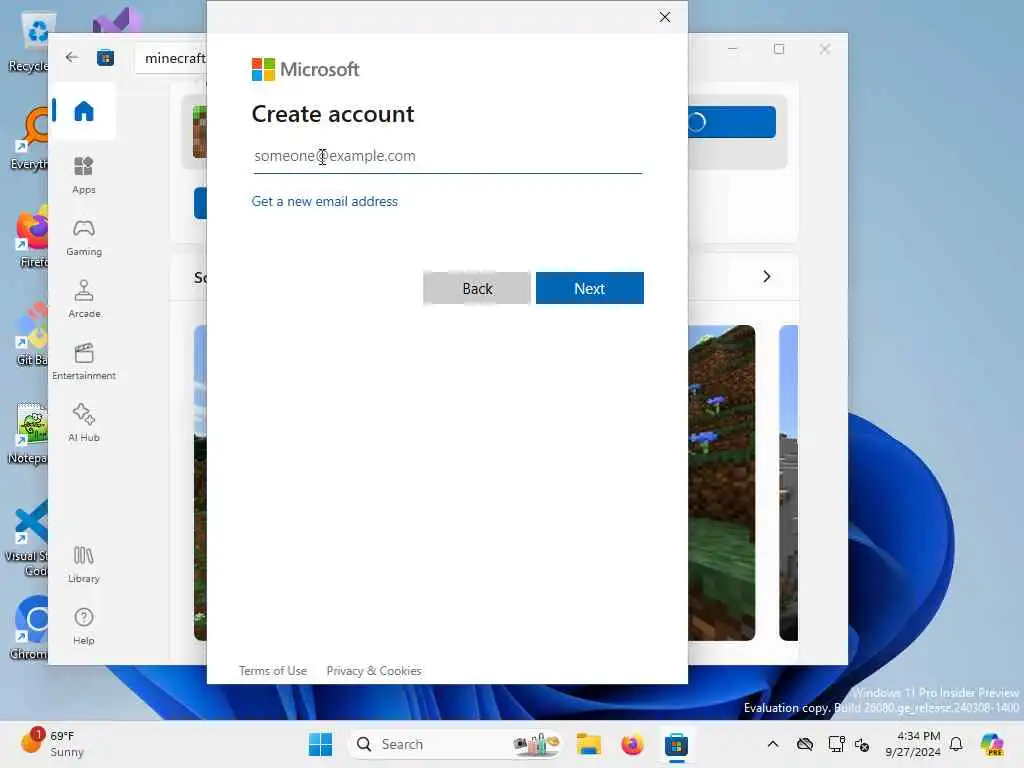Open Terms of Use link
Viewport: 1024px width, 768px height.
[x=273, y=671]
